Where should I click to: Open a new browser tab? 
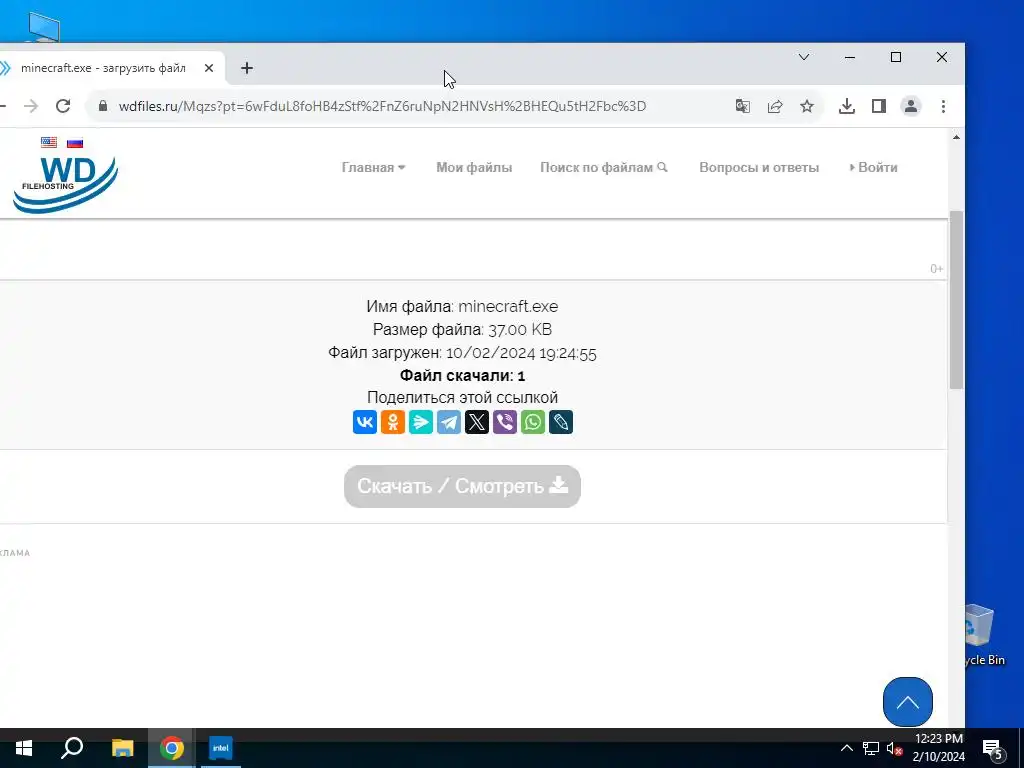(247, 68)
